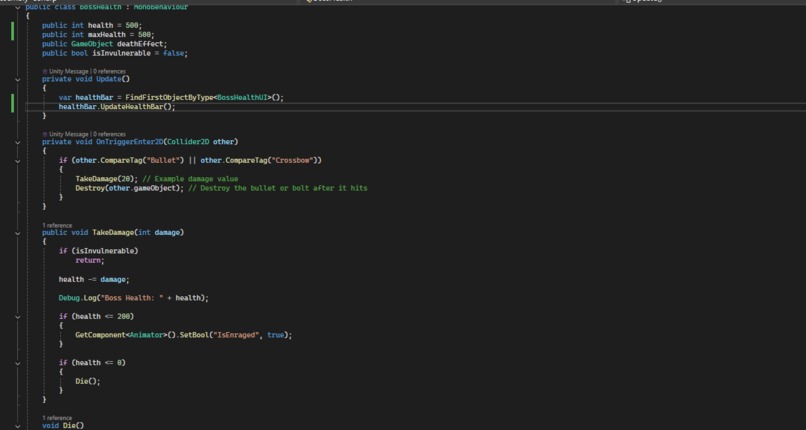Click '// Example damage value' comment
Screen dimensions: 806x430
click(x=191, y=179)
